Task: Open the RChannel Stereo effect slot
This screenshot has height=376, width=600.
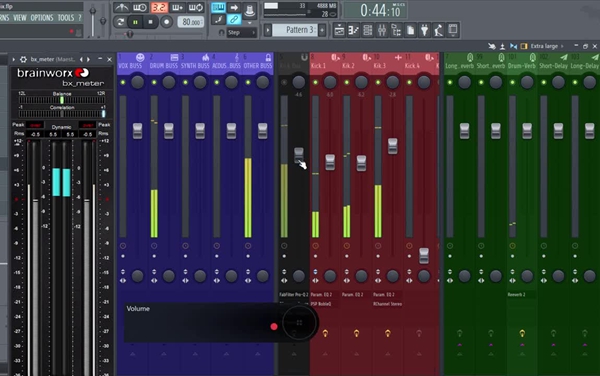Action: pos(387,304)
